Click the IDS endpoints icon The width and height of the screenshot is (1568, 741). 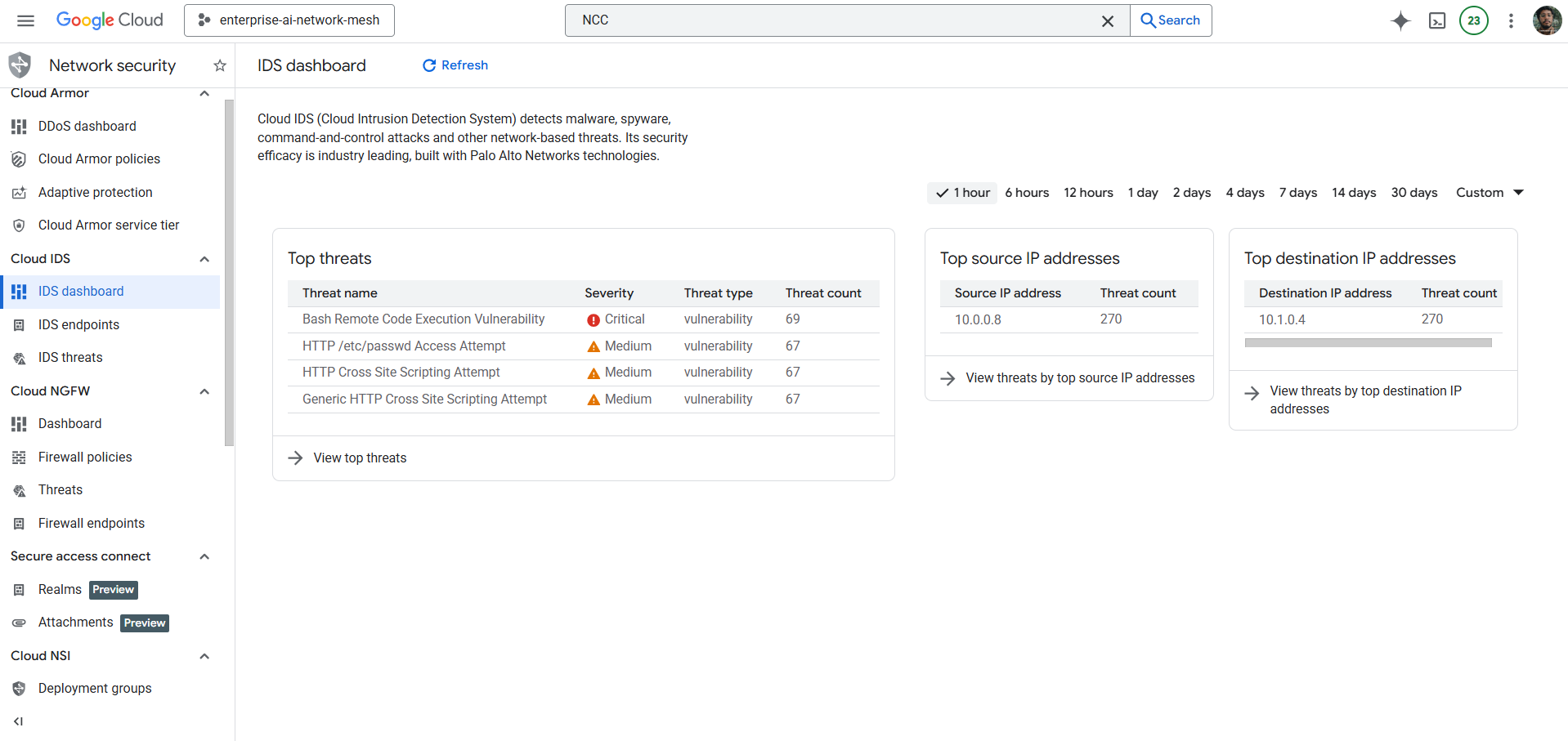click(19, 325)
